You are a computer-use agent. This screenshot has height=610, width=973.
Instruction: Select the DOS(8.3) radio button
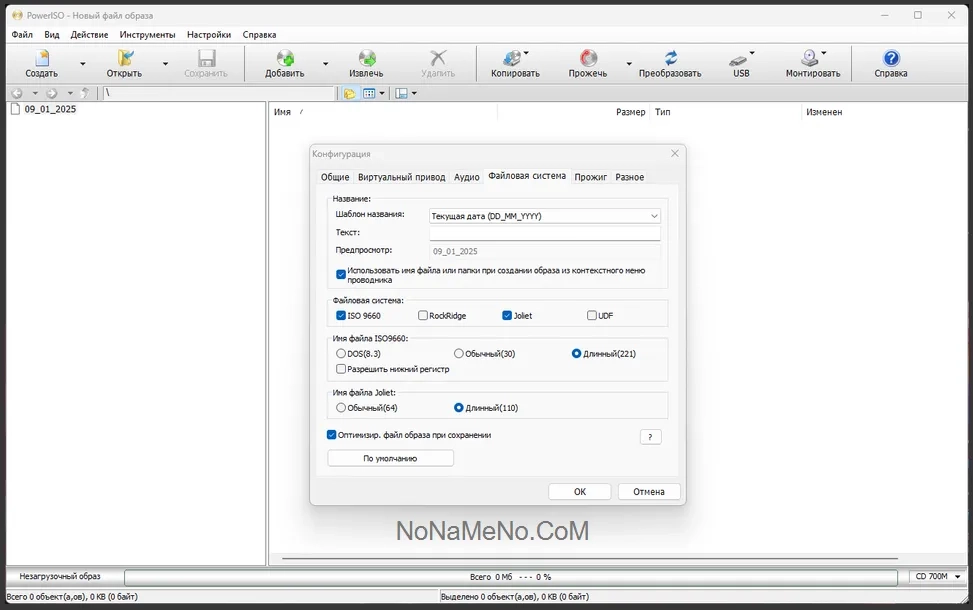(341, 354)
